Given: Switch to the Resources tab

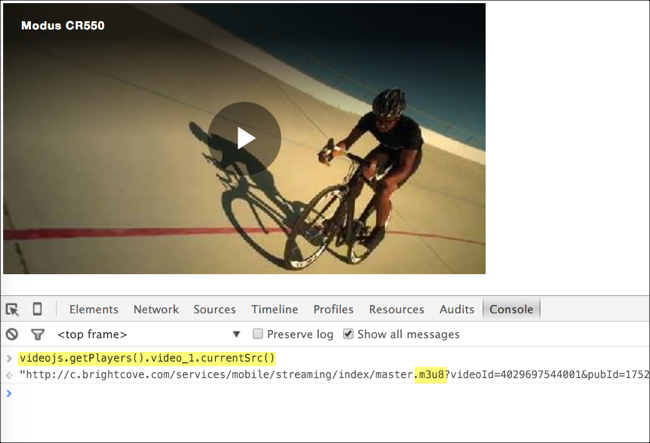Looking at the screenshot, I should click(x=396, y=309).
